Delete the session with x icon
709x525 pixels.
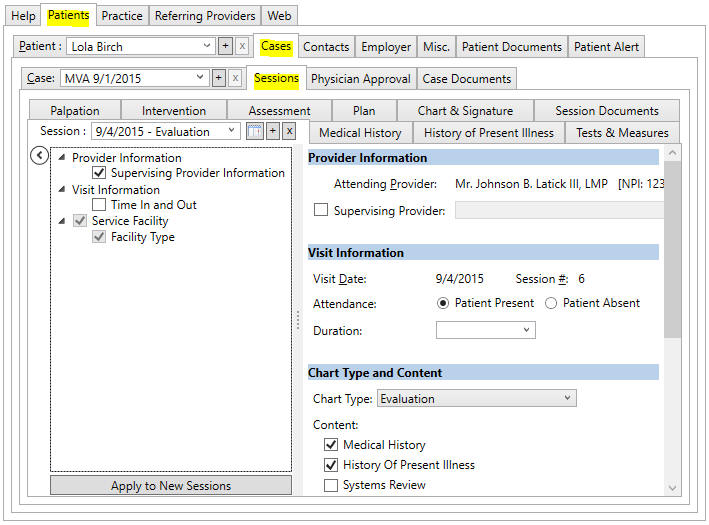click(x=289, y=131)
